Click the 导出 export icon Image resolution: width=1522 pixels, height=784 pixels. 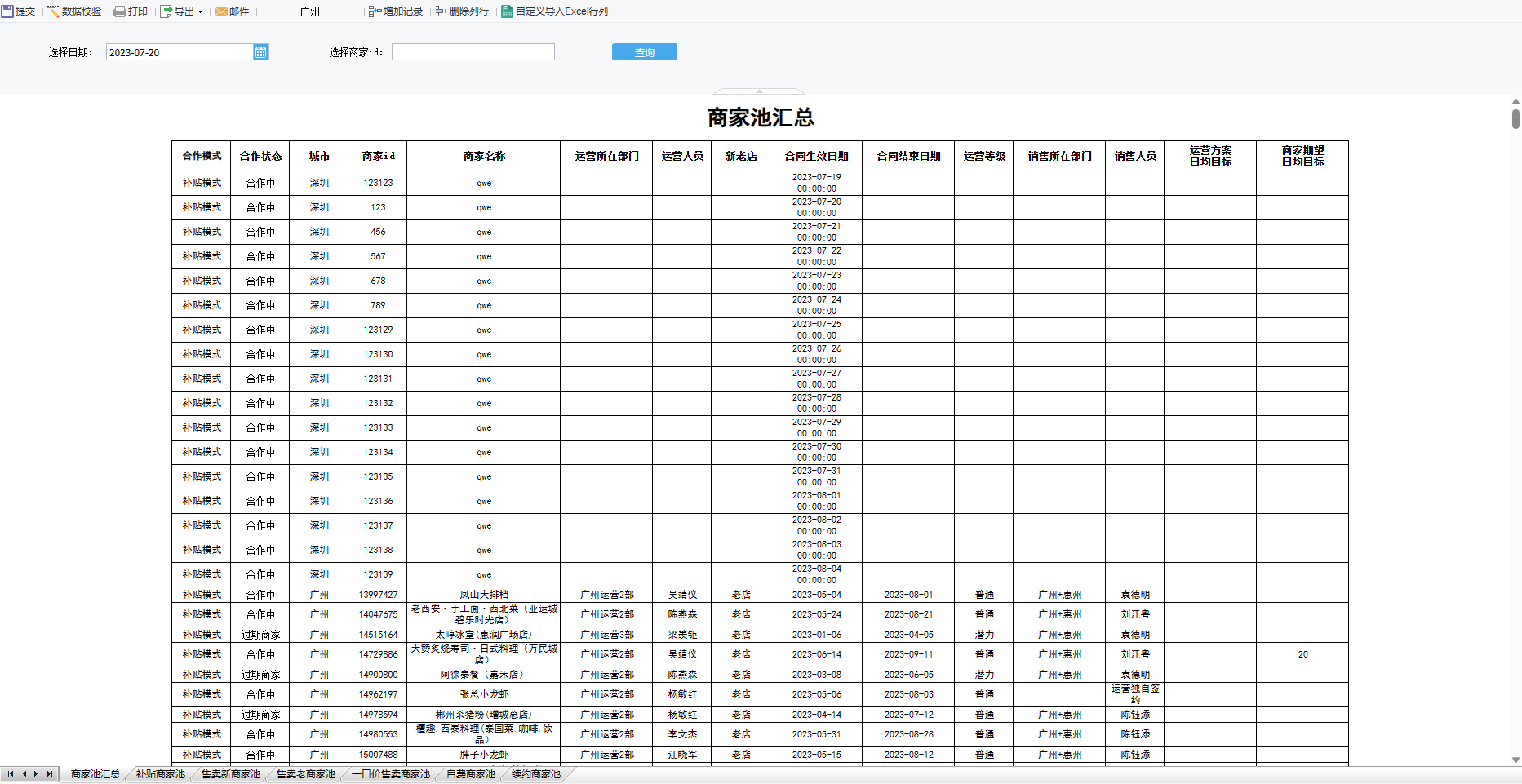[x=166, y=11]
